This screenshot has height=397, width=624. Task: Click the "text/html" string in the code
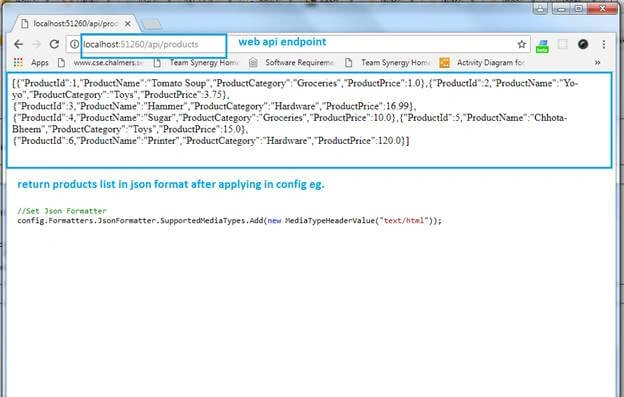(404, 220)
